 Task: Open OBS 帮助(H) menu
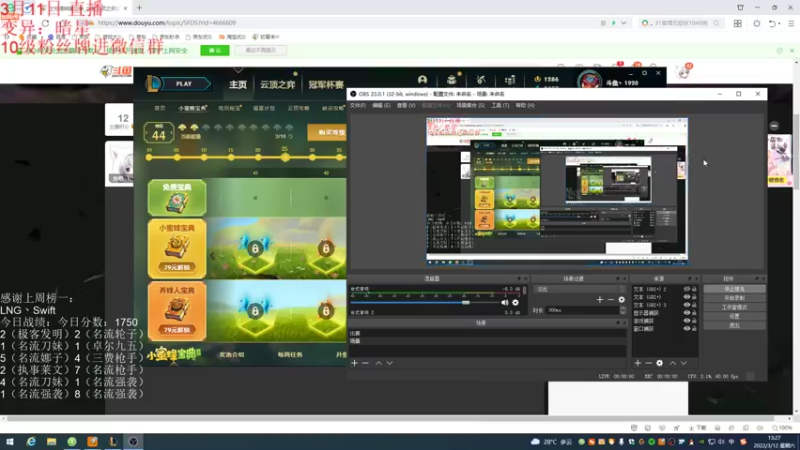pos(525,106)
